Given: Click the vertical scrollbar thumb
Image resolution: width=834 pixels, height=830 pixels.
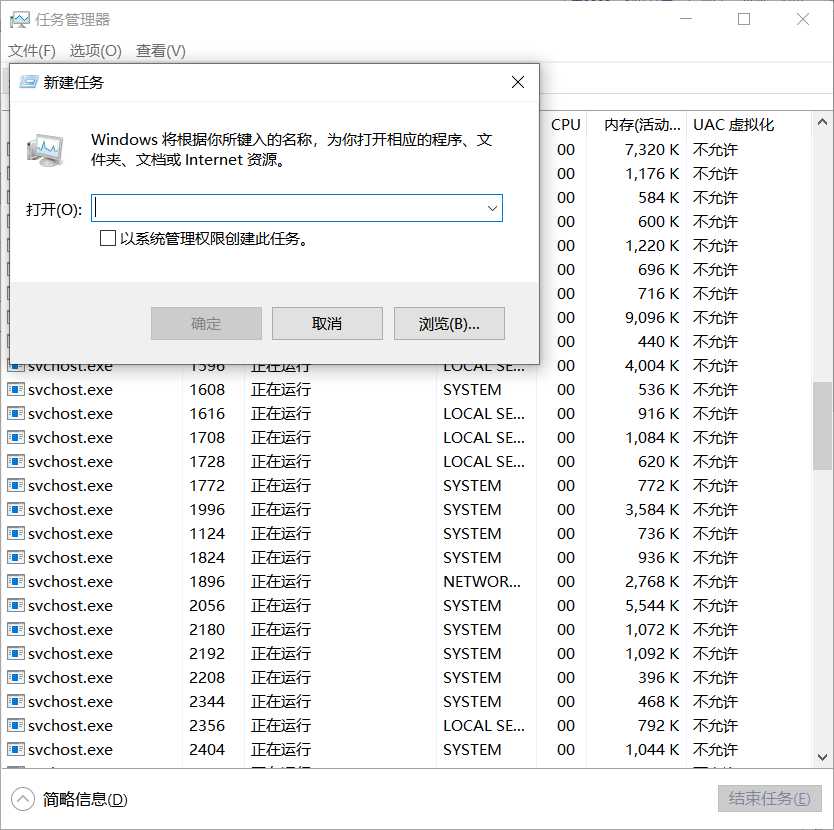Looking at the screenshot, I should click(x=822, y=426).
